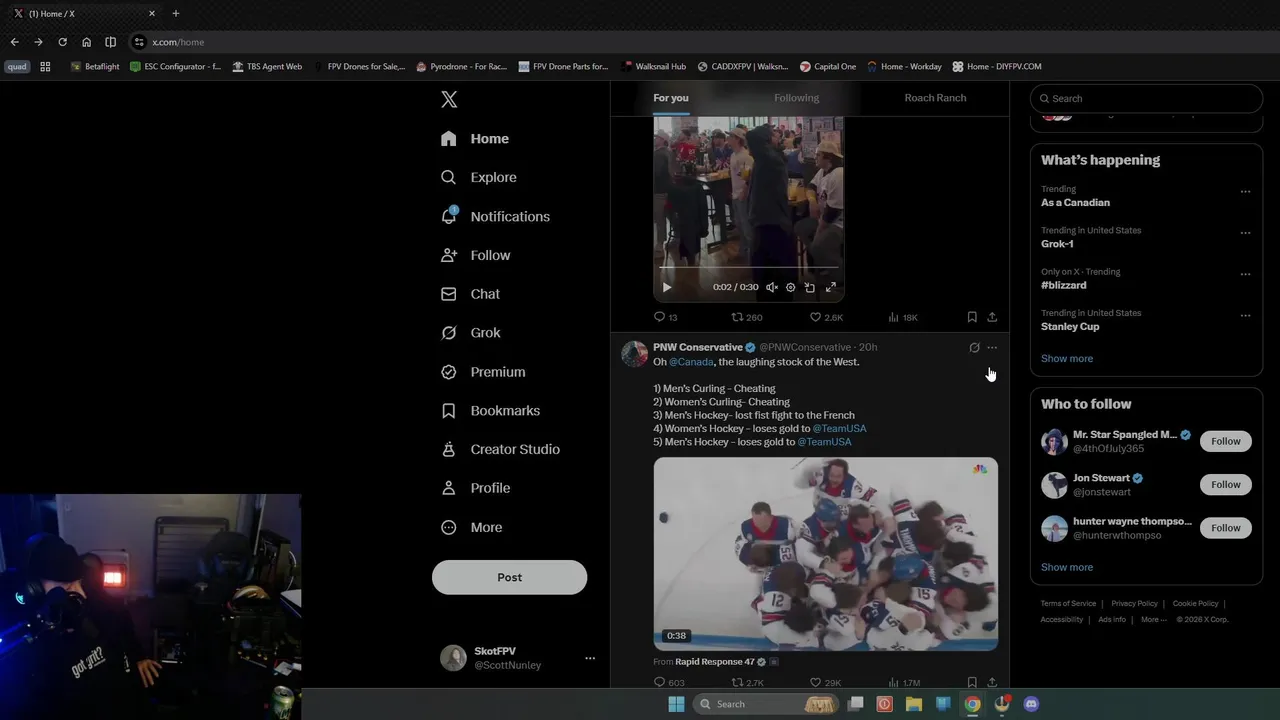Screen dimensions: 1280x720
Task: Open the Windows Start menu
Action: (x=676, y=704)
